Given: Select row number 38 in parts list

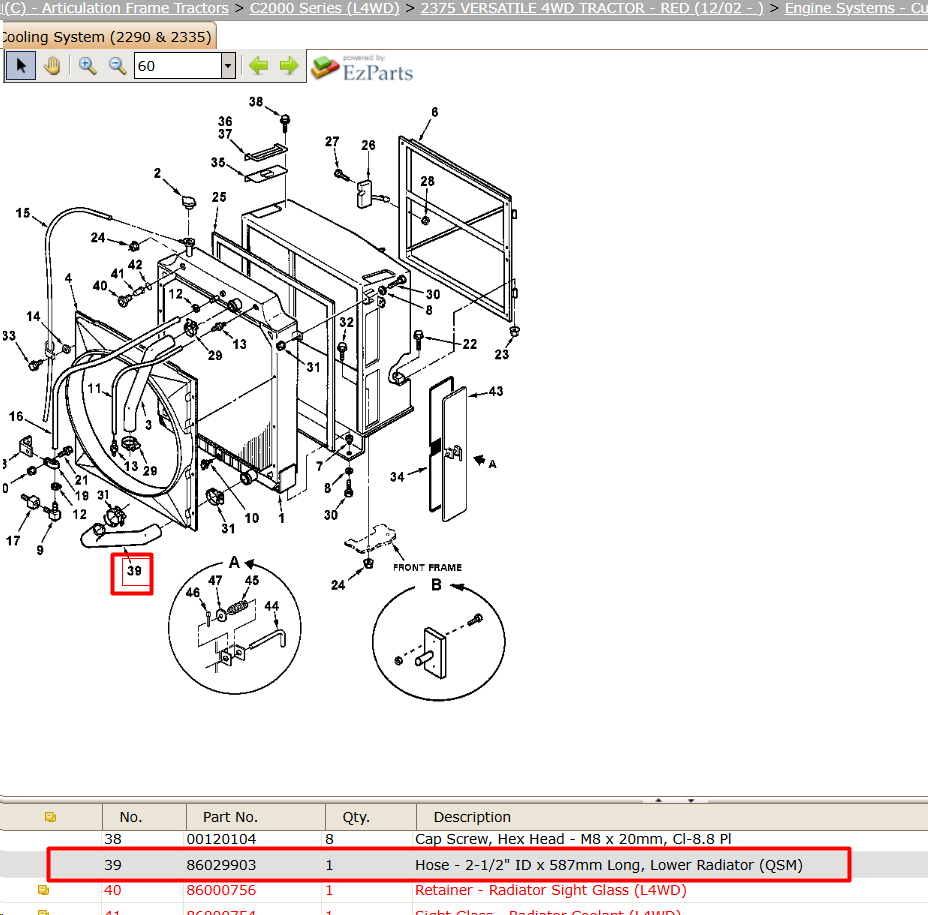Looking at the screenshot, I should pyautogui.click(x=113, y=839).
